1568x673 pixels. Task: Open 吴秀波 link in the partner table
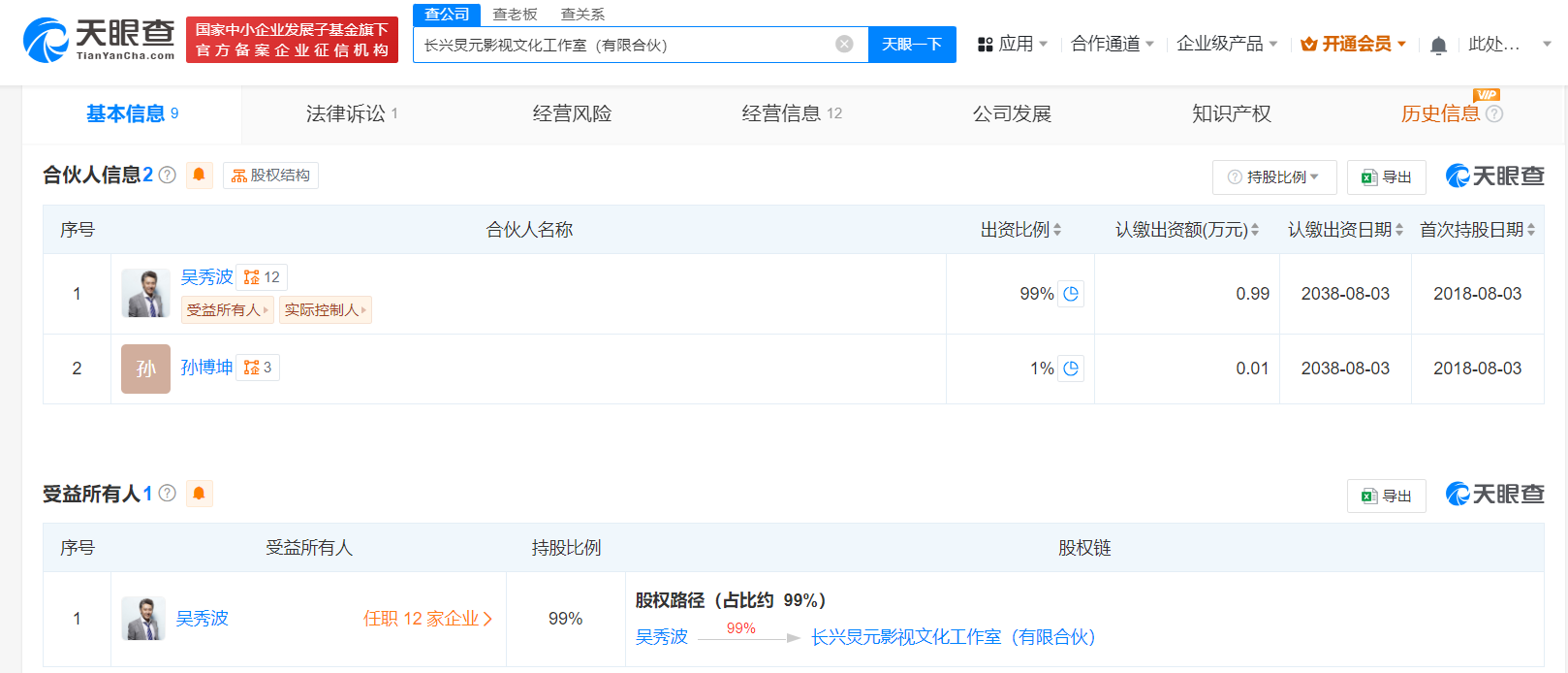pos(206,277)
